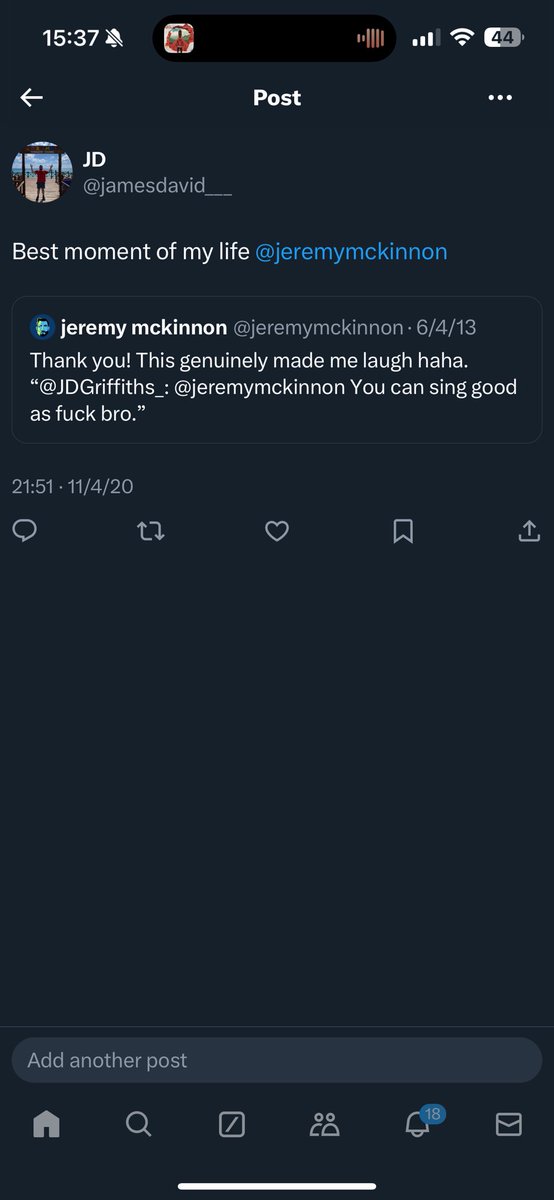Image resolution: width=554 pixels, height=1200 pixels.
Task: Tap the @jamesdavid___ handle
Action: pos(157,186)
